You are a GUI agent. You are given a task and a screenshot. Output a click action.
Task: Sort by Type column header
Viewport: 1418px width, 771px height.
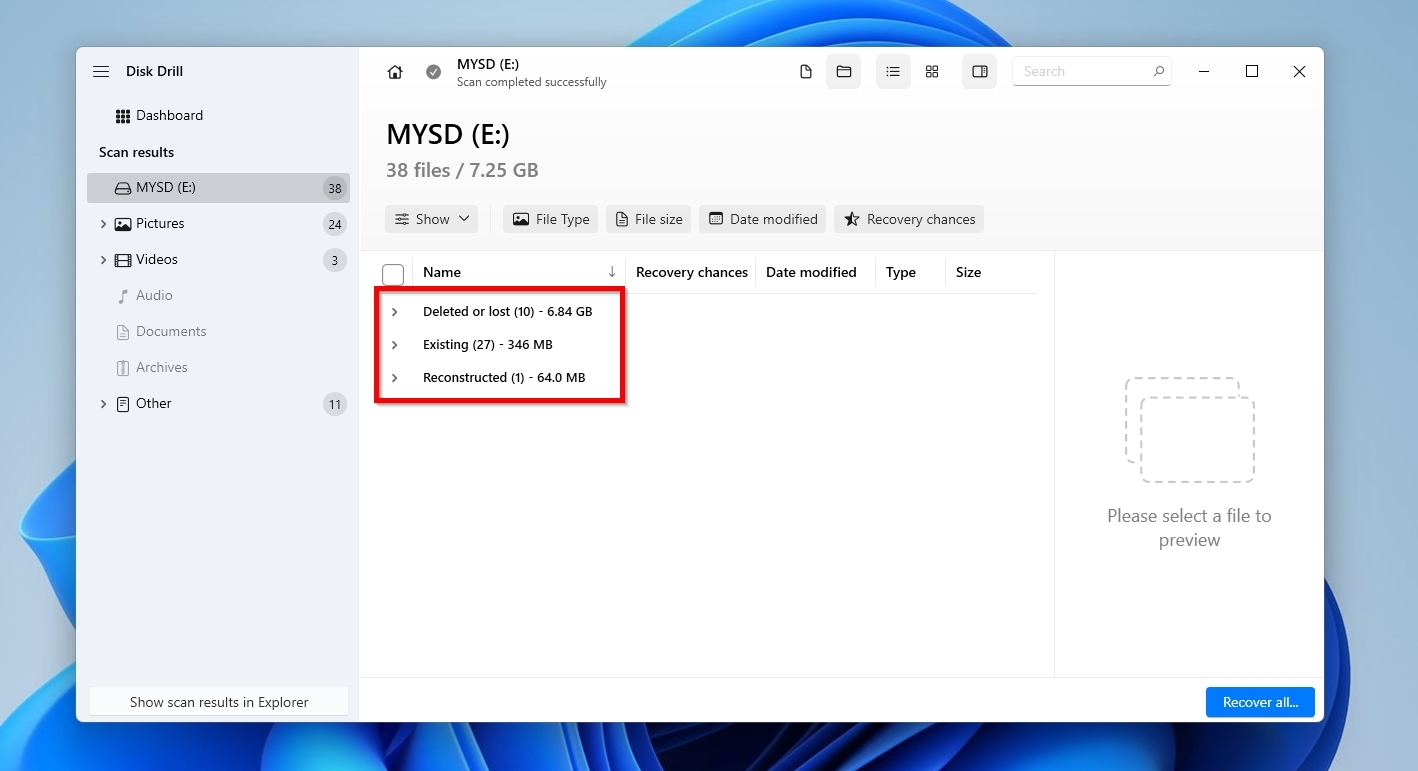pyautogui.click(x=901, y=272)
